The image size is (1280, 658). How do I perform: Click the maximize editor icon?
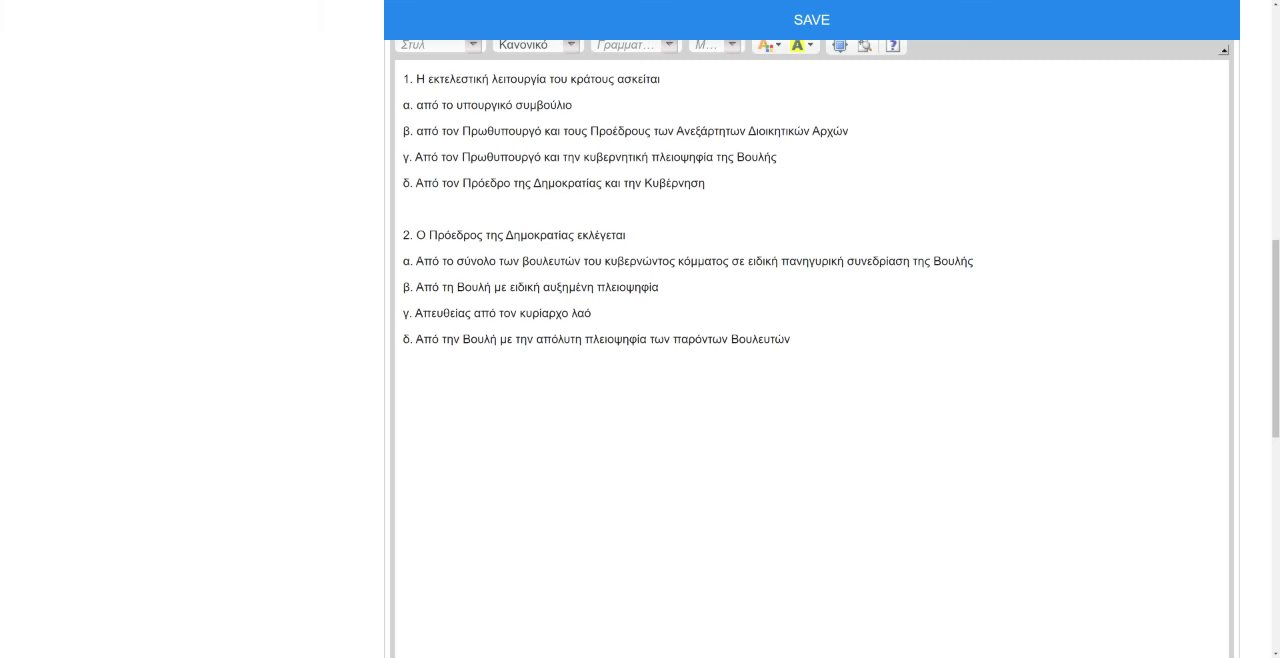(840, 45)
